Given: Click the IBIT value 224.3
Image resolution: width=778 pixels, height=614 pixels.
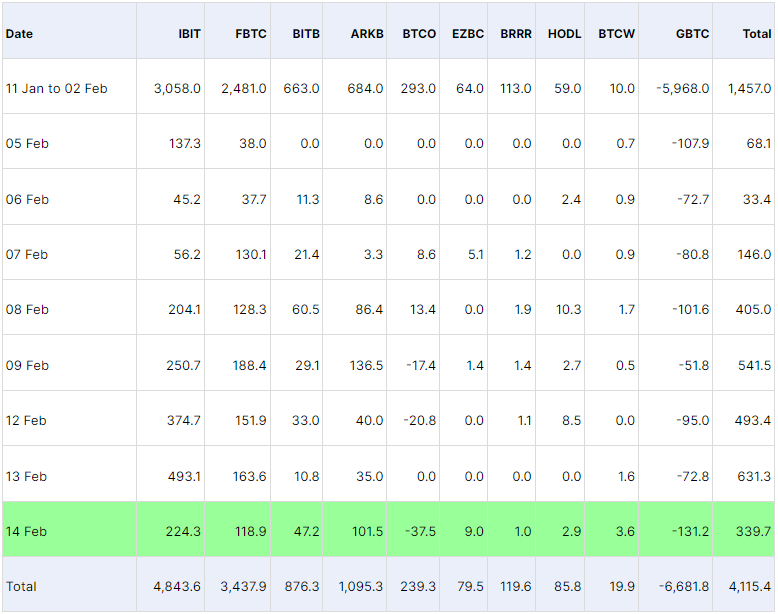Looking at the screenshot, I should click(183, 532).
